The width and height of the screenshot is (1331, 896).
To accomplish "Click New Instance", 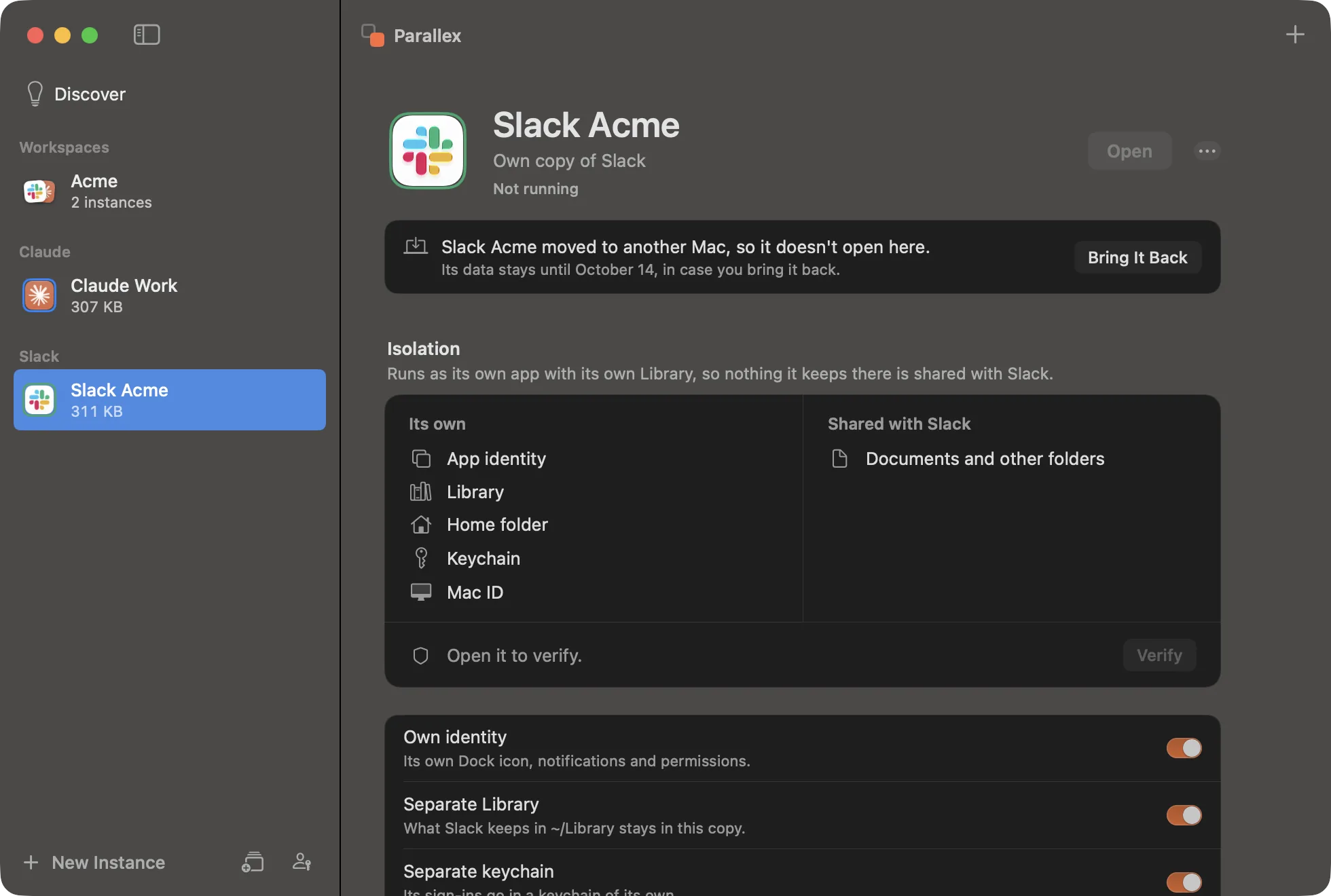I will (95, 862).
